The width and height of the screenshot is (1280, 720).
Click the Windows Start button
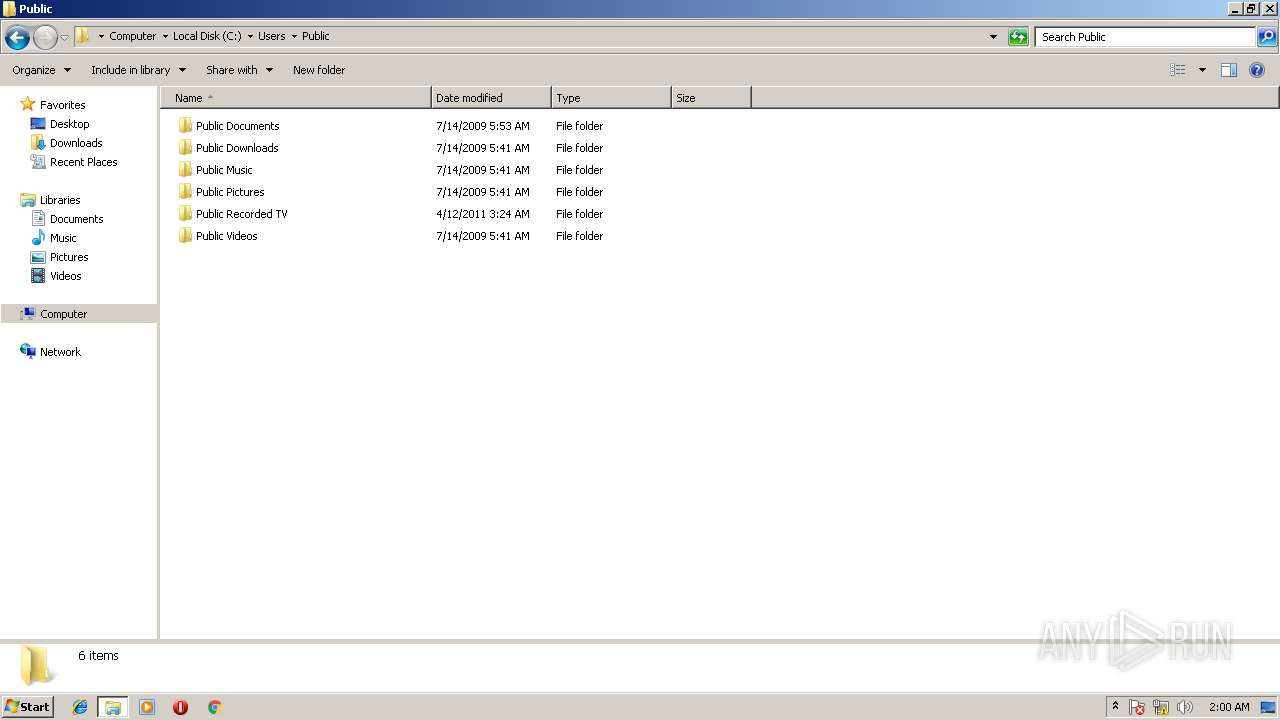click(x=27, y=707)
